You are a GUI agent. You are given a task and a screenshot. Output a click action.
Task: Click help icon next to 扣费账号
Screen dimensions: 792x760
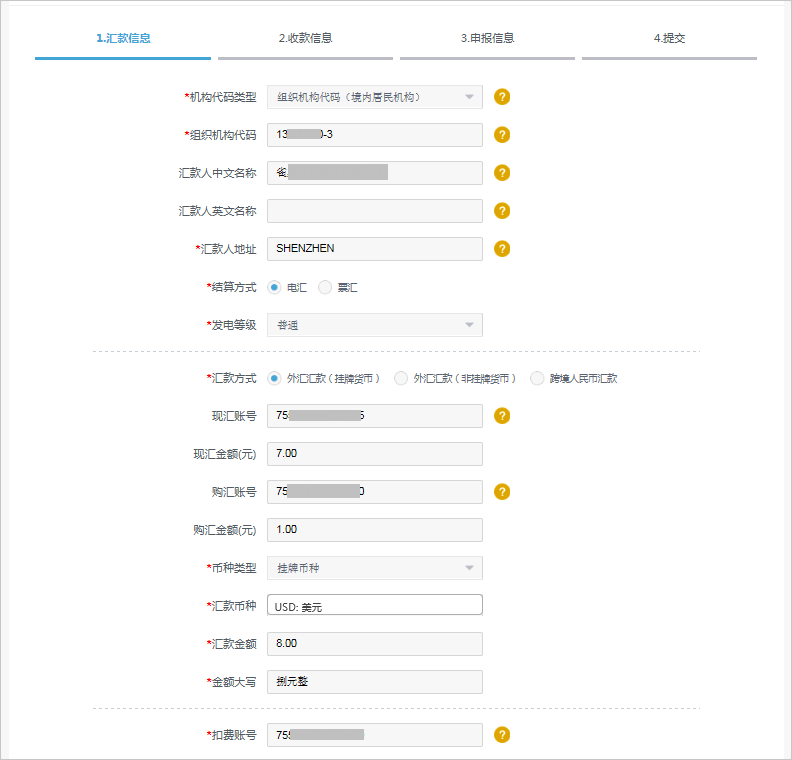point(502,735)
